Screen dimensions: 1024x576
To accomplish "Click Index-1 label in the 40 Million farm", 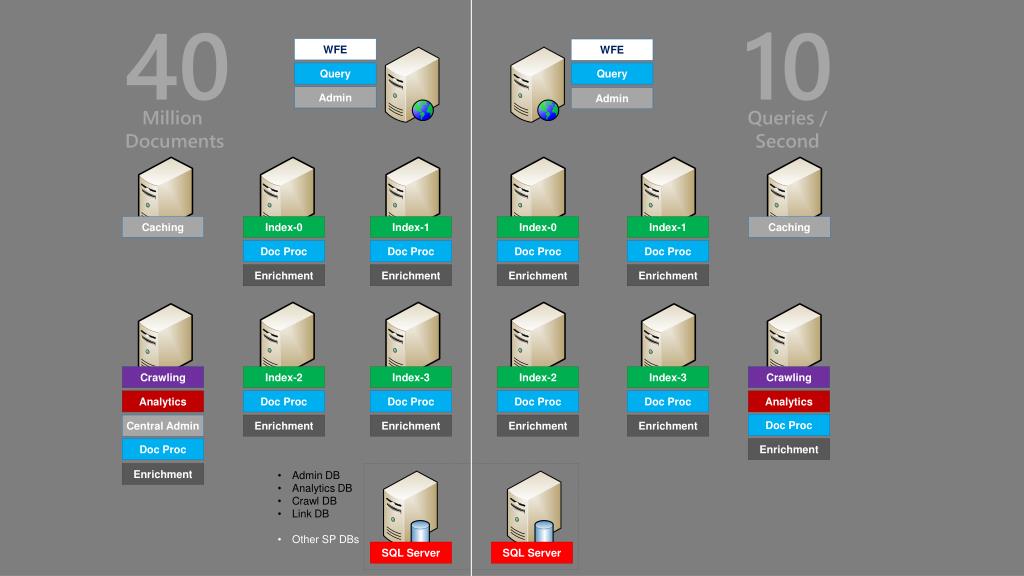I will click(411, 227).
